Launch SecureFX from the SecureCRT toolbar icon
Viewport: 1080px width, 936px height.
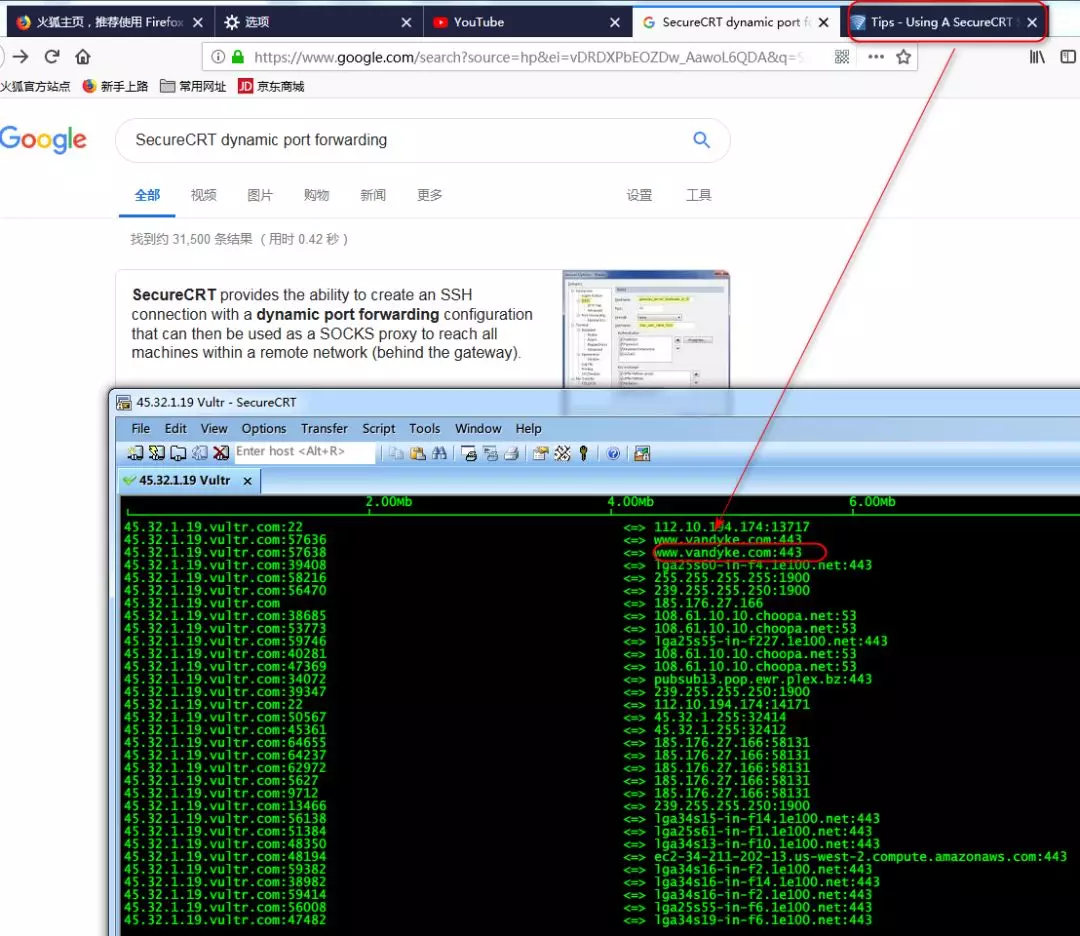(x=642, y=453)
